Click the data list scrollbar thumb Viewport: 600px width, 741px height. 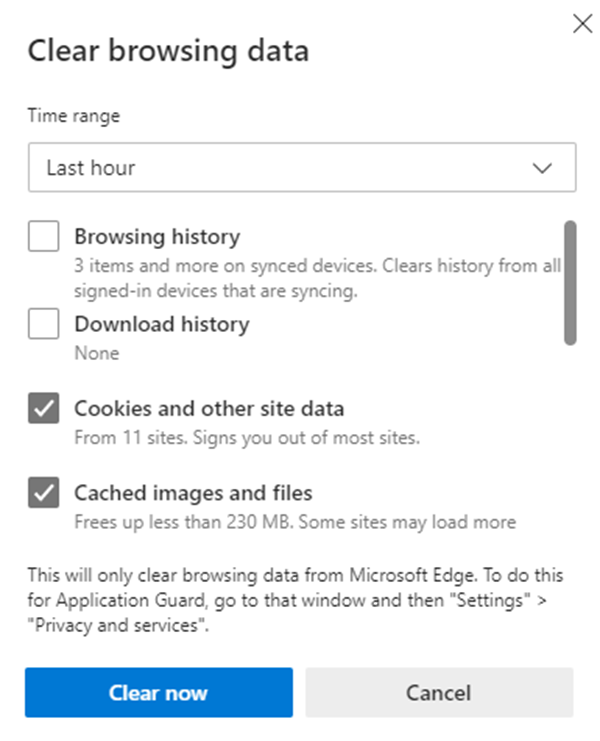570,282
